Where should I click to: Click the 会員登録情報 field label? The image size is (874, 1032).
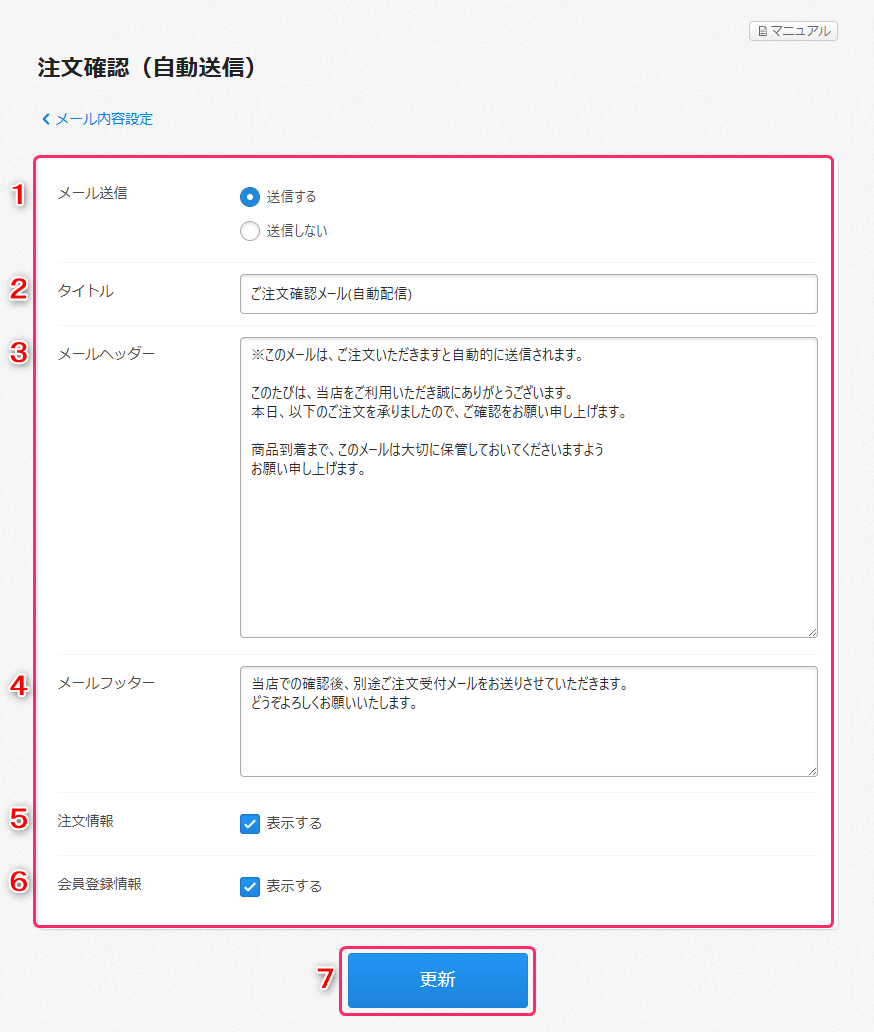coord(99,884)
